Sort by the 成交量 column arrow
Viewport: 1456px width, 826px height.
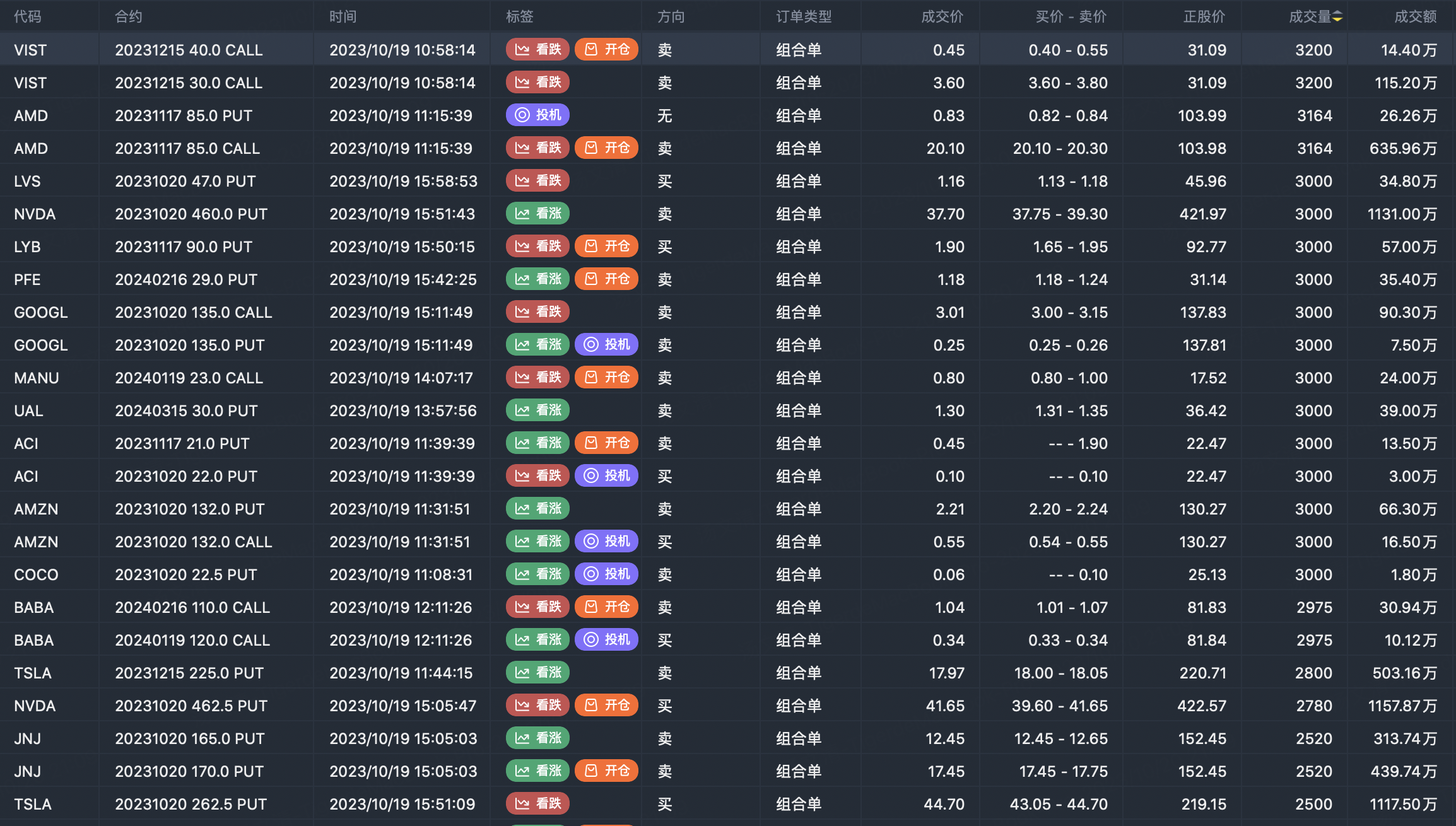point(1337,16)
